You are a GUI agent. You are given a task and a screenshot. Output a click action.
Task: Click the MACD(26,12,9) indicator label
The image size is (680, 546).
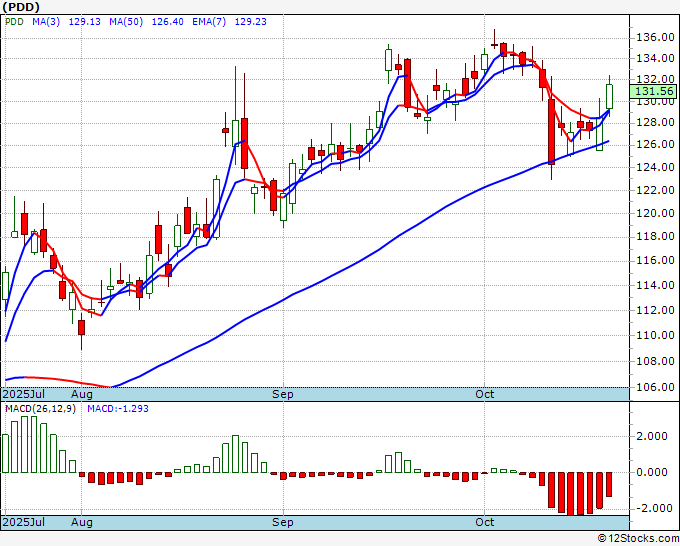coord(40,409)
